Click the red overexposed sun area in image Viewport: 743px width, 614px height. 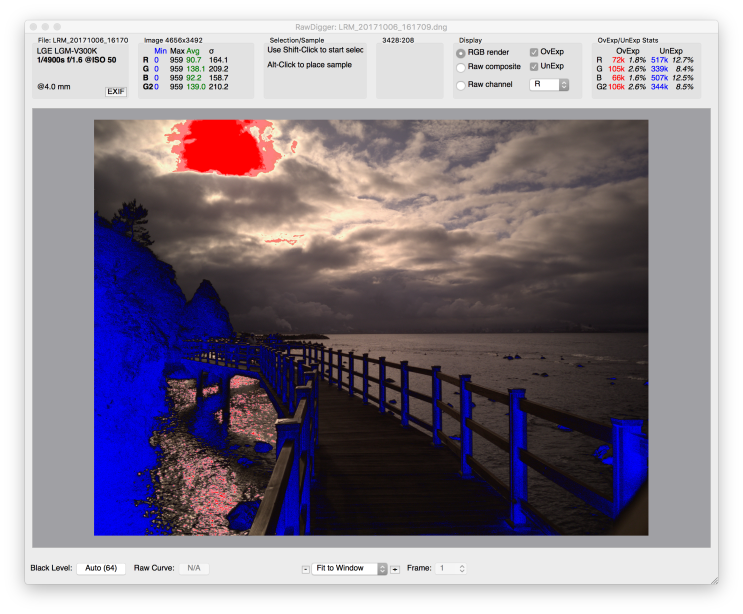click(220, 147)
